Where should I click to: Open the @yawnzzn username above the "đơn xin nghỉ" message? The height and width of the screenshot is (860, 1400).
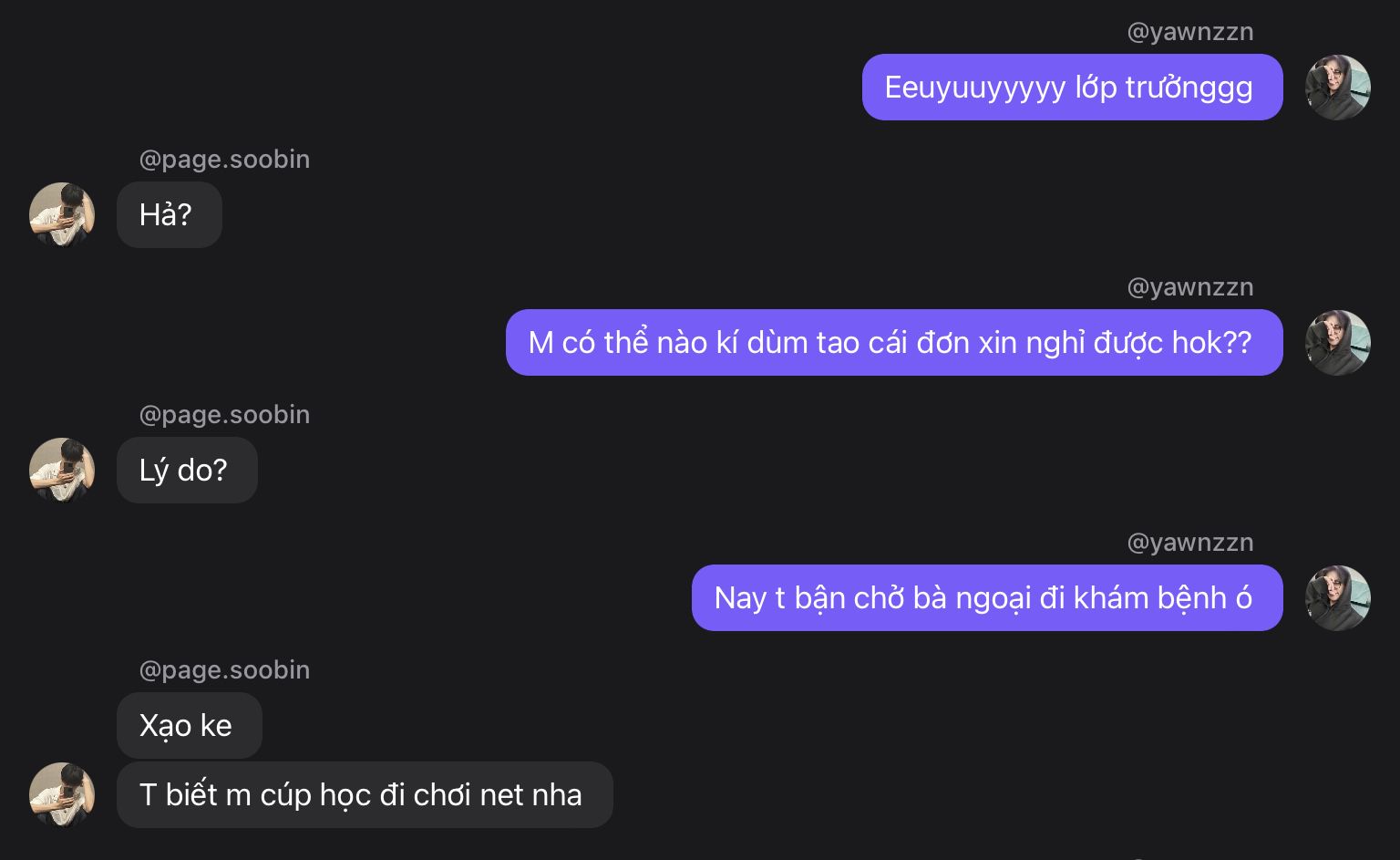[1189, 287]
